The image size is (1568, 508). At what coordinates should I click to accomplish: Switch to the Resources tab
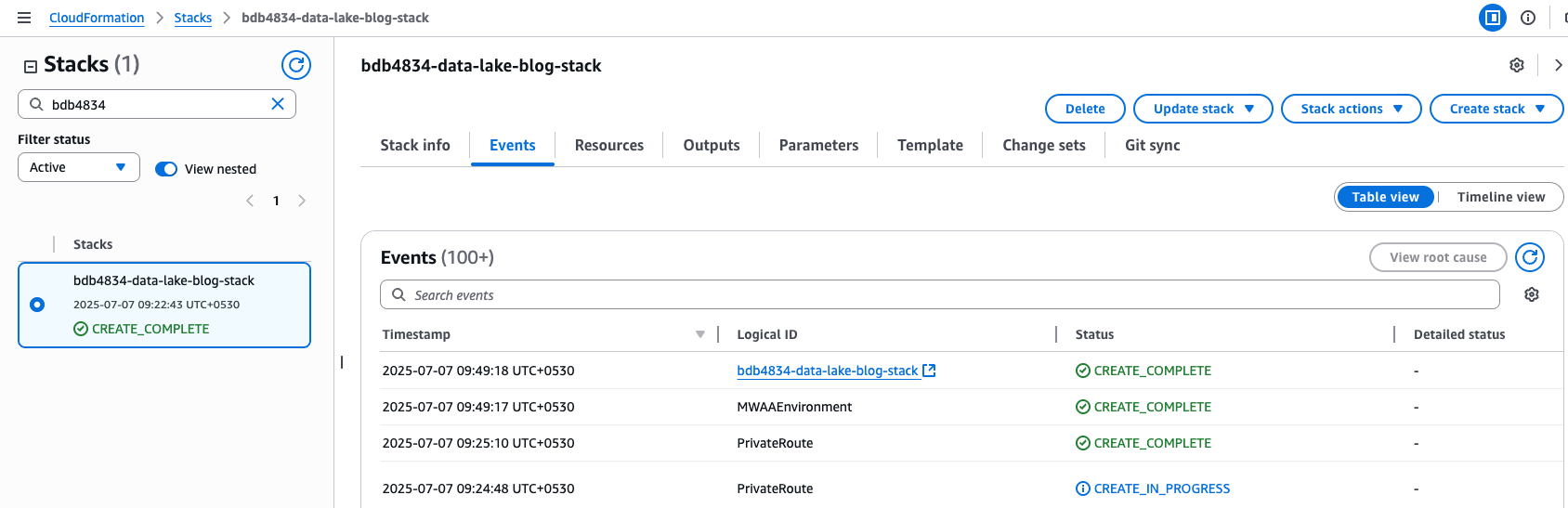(x=608, y=145)
